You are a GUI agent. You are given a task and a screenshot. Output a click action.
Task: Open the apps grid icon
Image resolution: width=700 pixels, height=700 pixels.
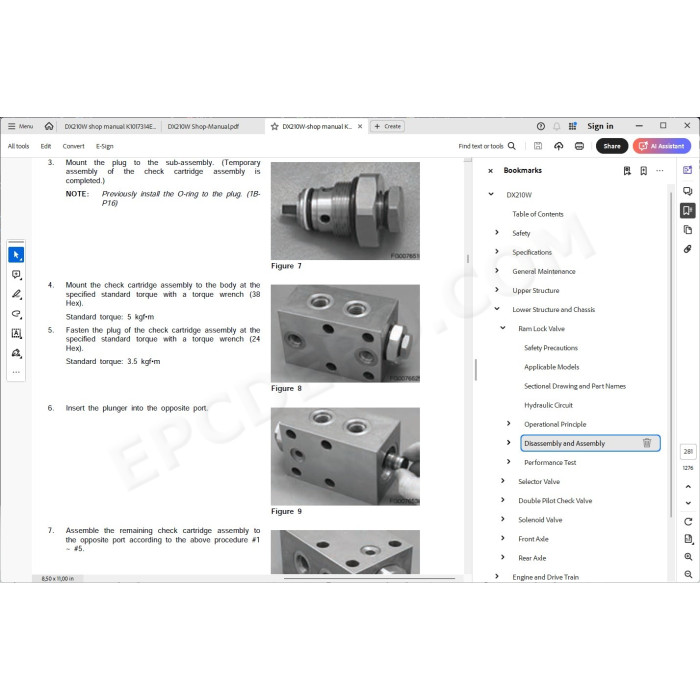(x=572, y=126)
